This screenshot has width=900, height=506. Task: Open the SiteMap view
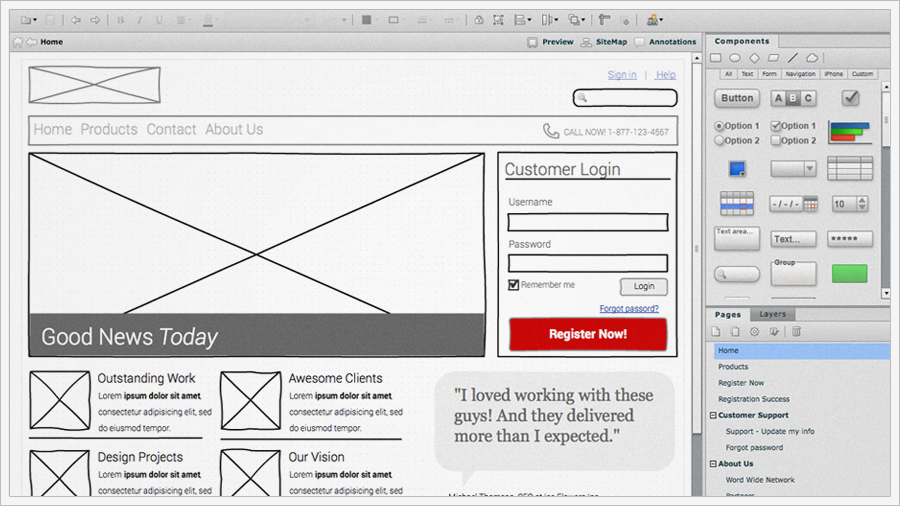pyautogui.click(x=604, y=42)
